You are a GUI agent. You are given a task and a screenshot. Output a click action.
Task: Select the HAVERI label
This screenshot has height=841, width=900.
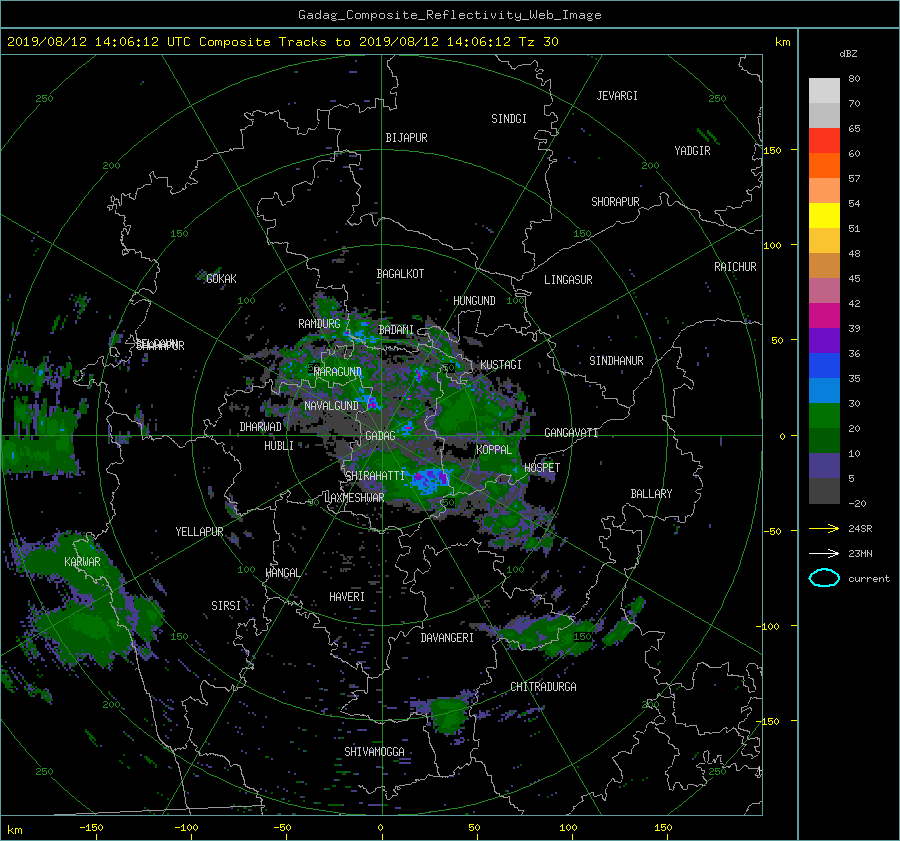pyautogui.click(x=347, y=597)
